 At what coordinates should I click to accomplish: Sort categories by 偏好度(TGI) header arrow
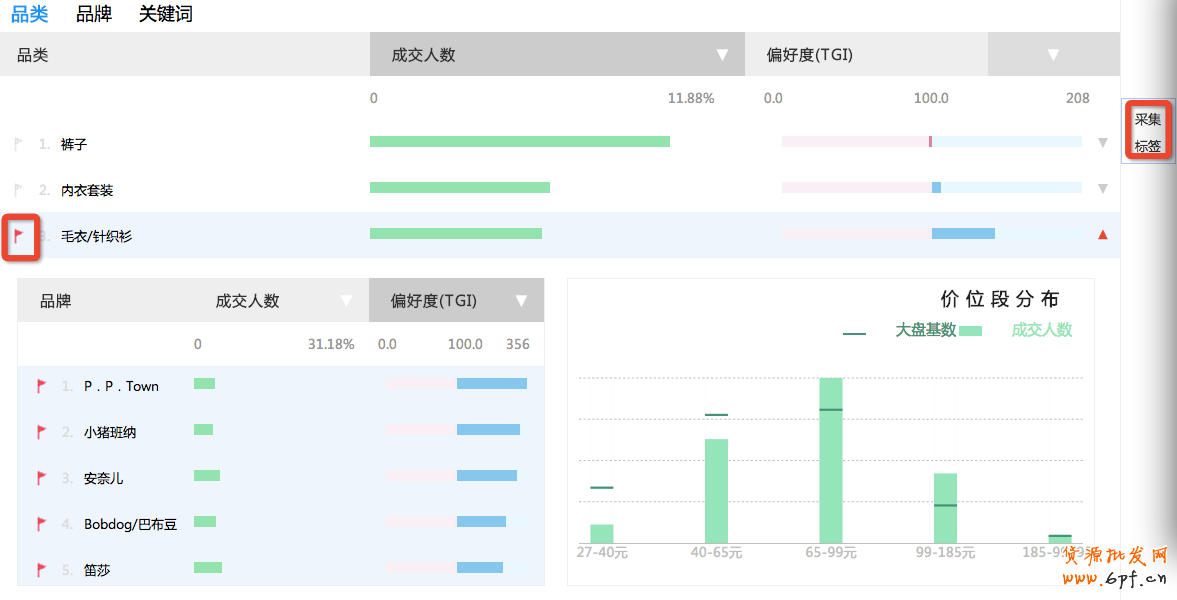(1053, 55)
